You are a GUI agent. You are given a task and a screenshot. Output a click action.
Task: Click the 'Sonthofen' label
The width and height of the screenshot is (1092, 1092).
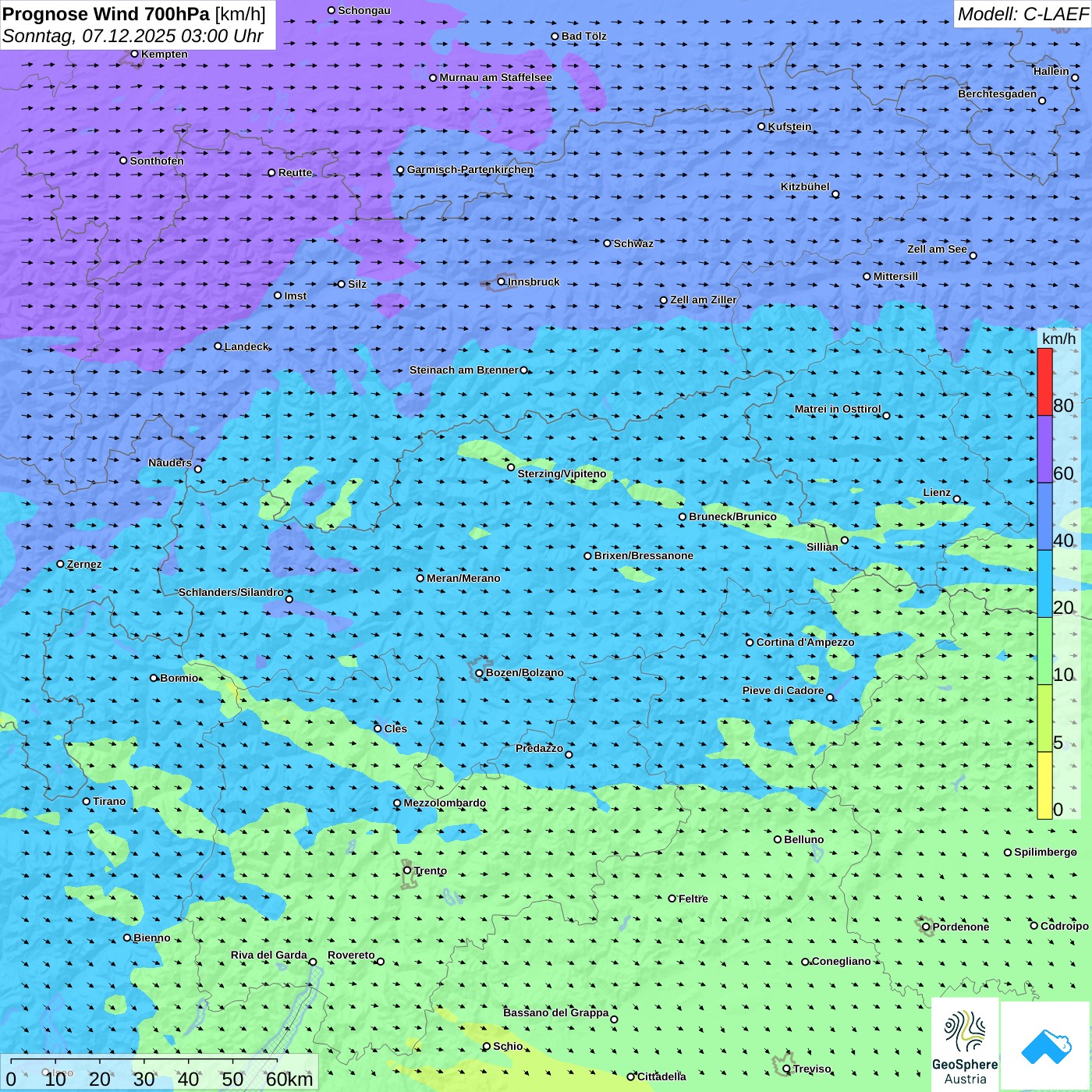click(x=157, y=161)
